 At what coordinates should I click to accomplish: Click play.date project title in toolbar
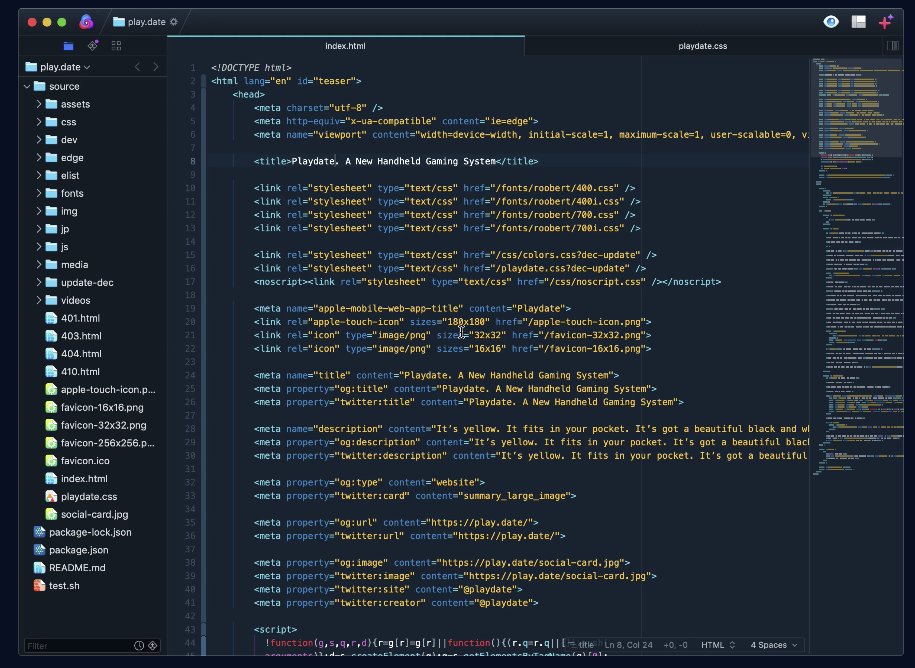point(146,22)
